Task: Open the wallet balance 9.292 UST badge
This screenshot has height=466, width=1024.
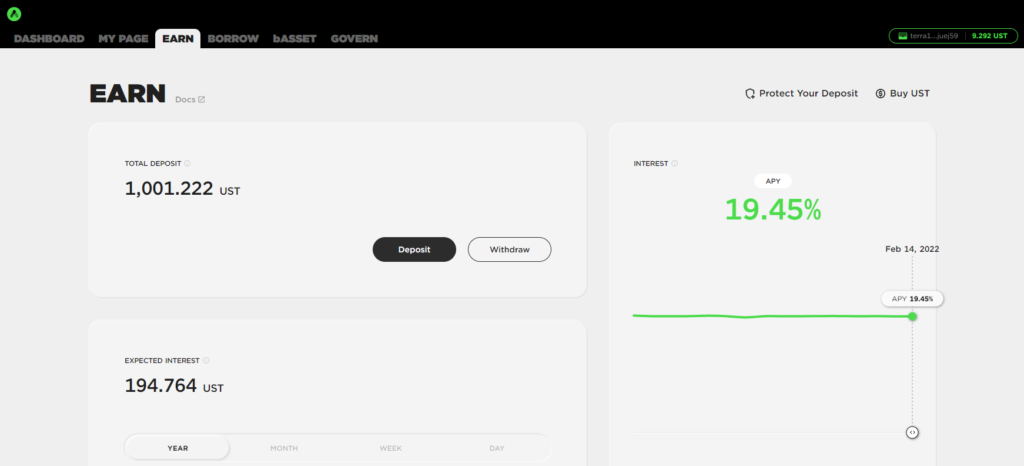Action: point(989,36)
